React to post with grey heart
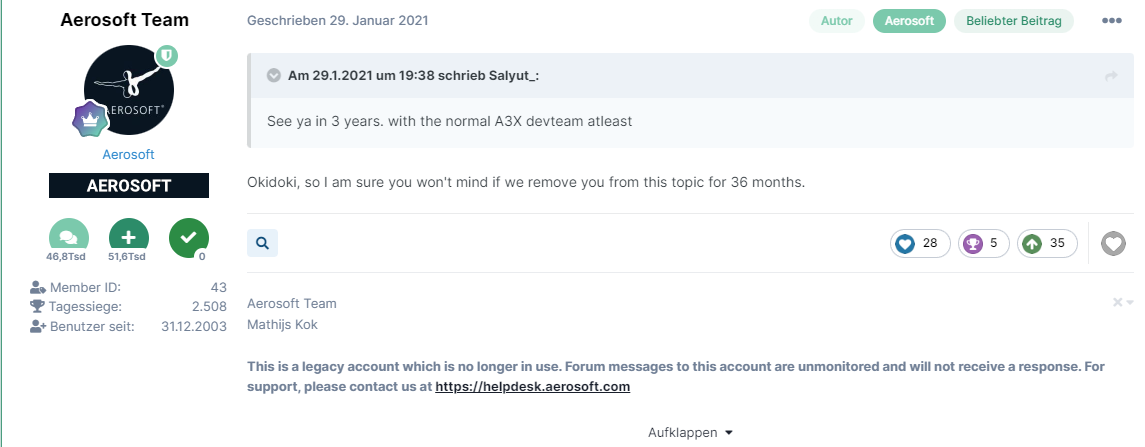 1113,243
